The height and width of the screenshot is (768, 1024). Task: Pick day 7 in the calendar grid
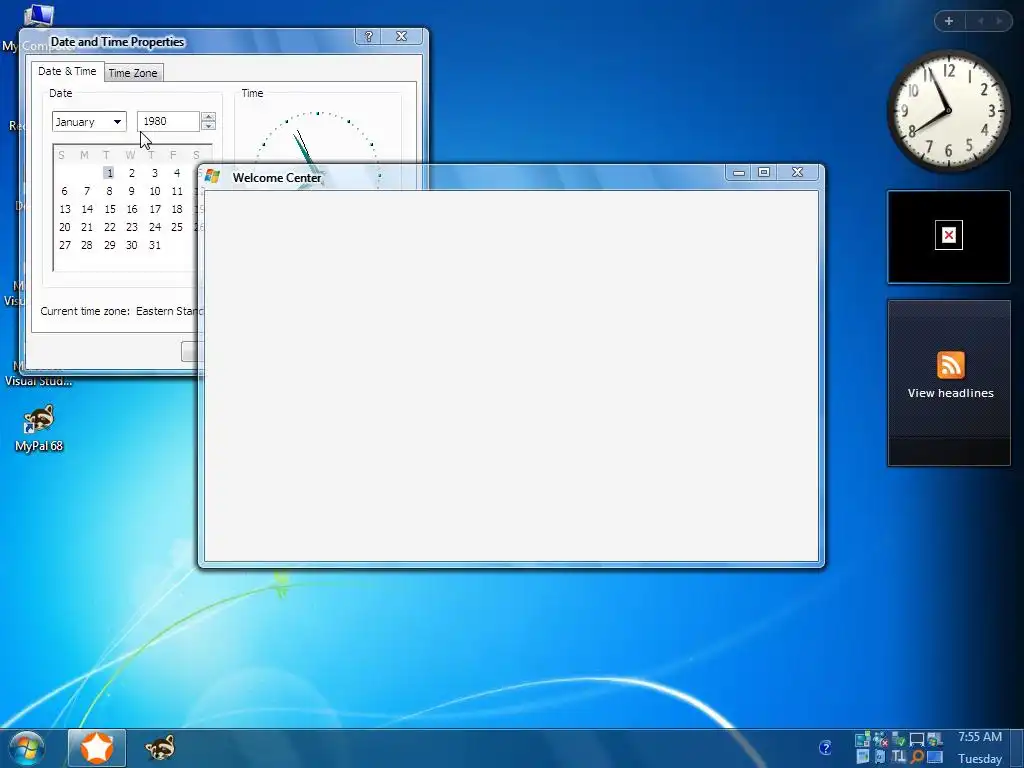pyautogui.click(x=87, y=191)
